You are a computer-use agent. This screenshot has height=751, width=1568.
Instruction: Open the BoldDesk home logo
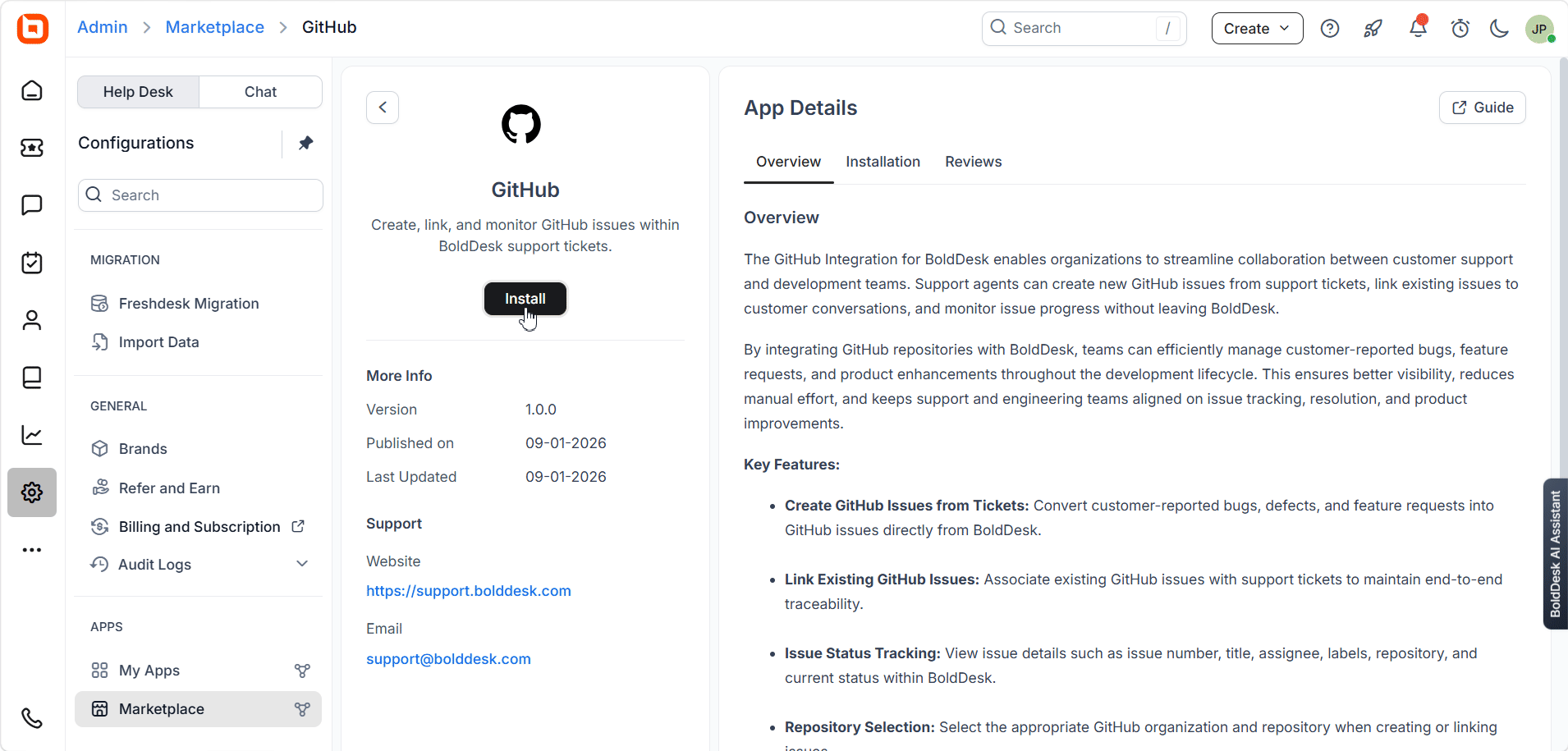tap(33, 28)
